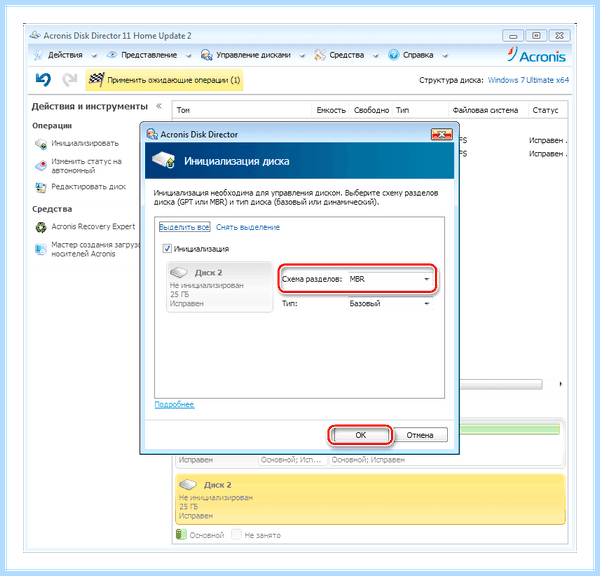Select Редактировать диск in sidebar

[88, 187]
